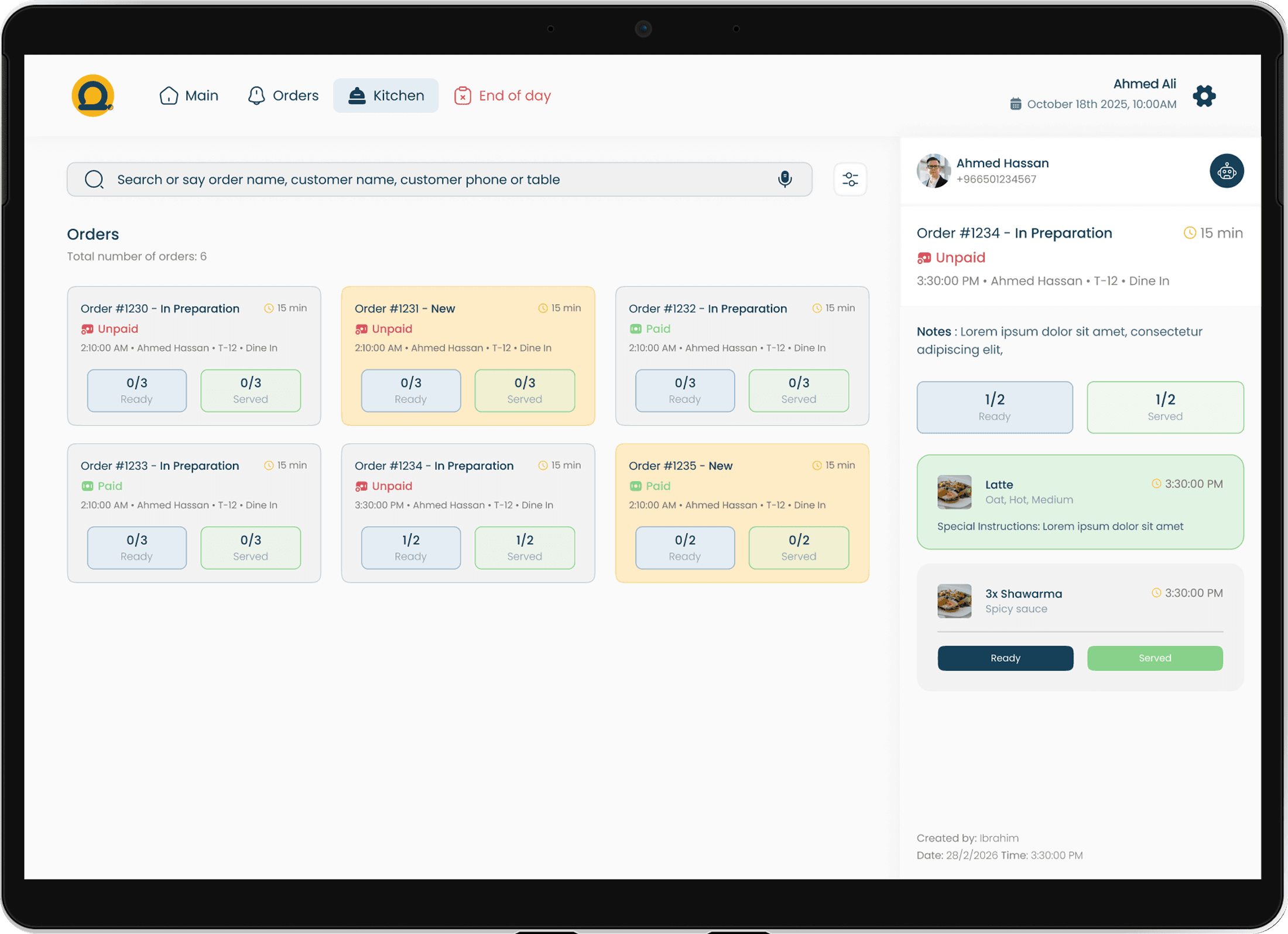
Task: Open the AI assistant robot icon
Action: [x=1227, y=170]
